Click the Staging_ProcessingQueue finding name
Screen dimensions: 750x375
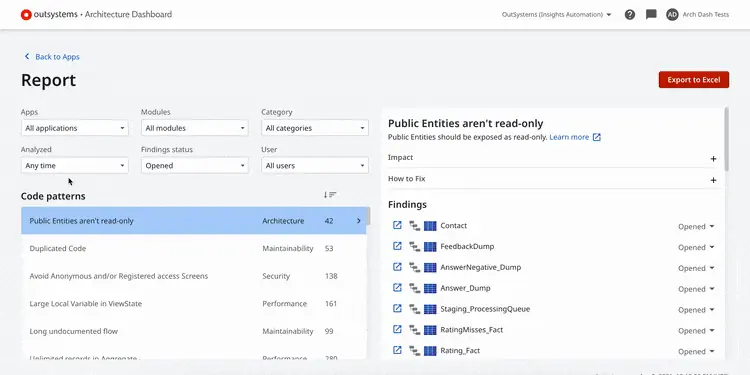[x=485, y=309]
